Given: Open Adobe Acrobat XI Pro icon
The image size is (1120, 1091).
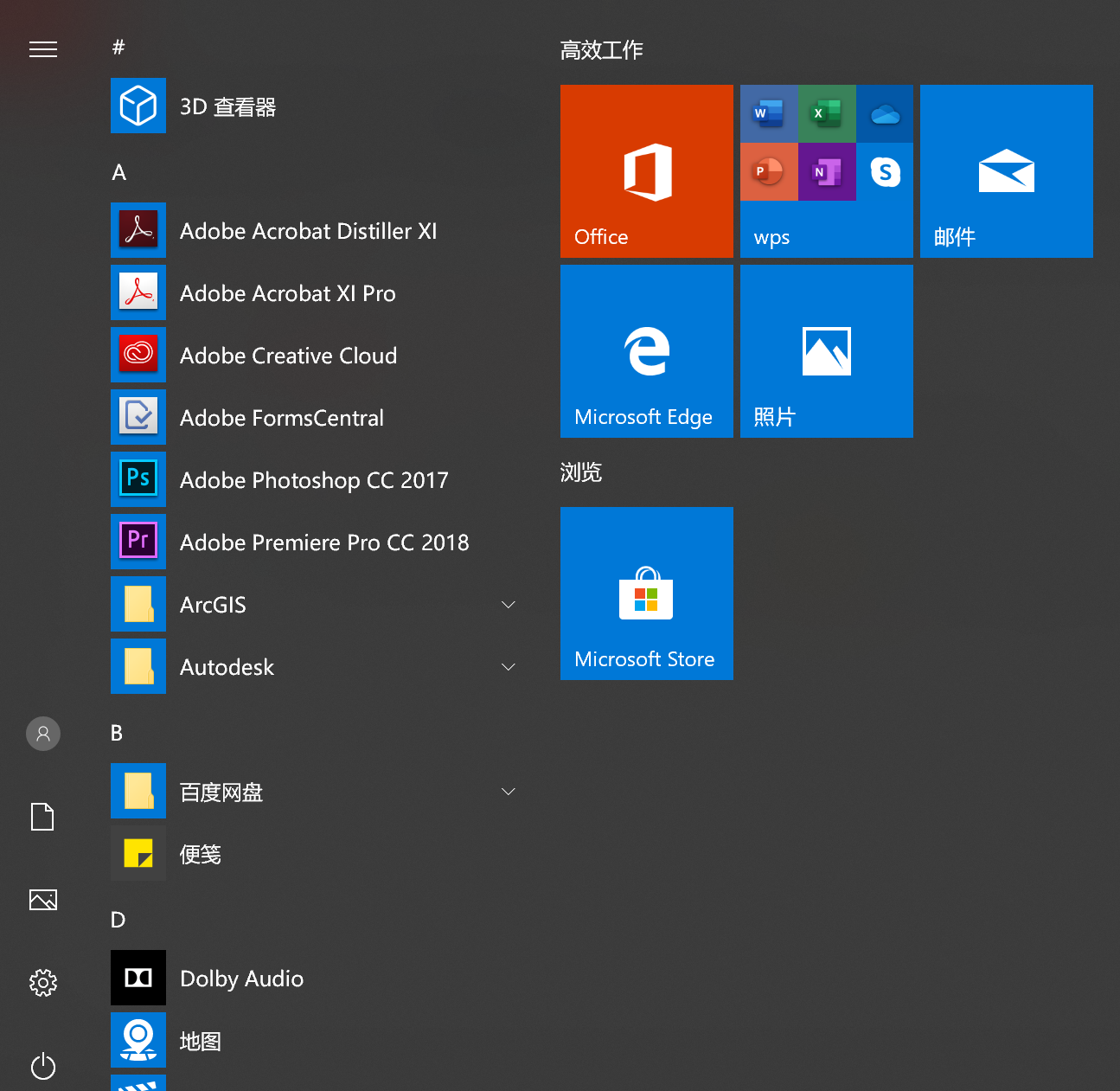Looking at the screenshot, I should [138, 292].
